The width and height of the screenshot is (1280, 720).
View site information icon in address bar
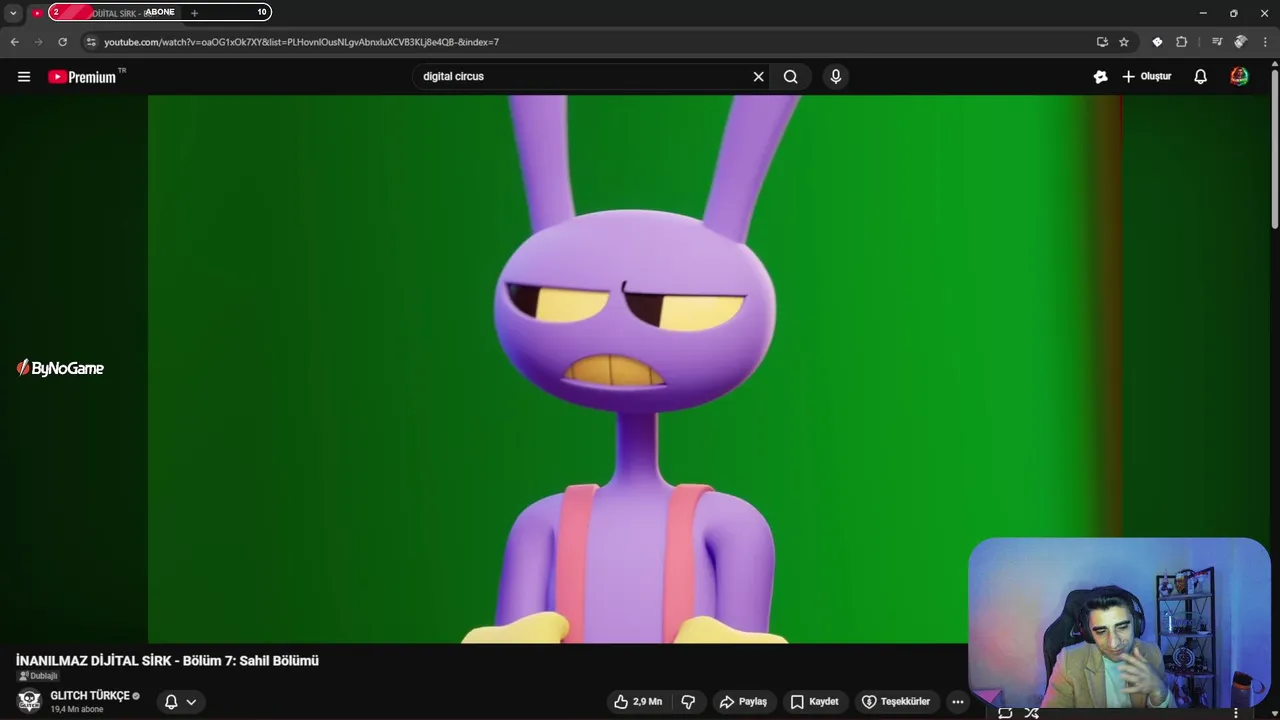[90, 42]
